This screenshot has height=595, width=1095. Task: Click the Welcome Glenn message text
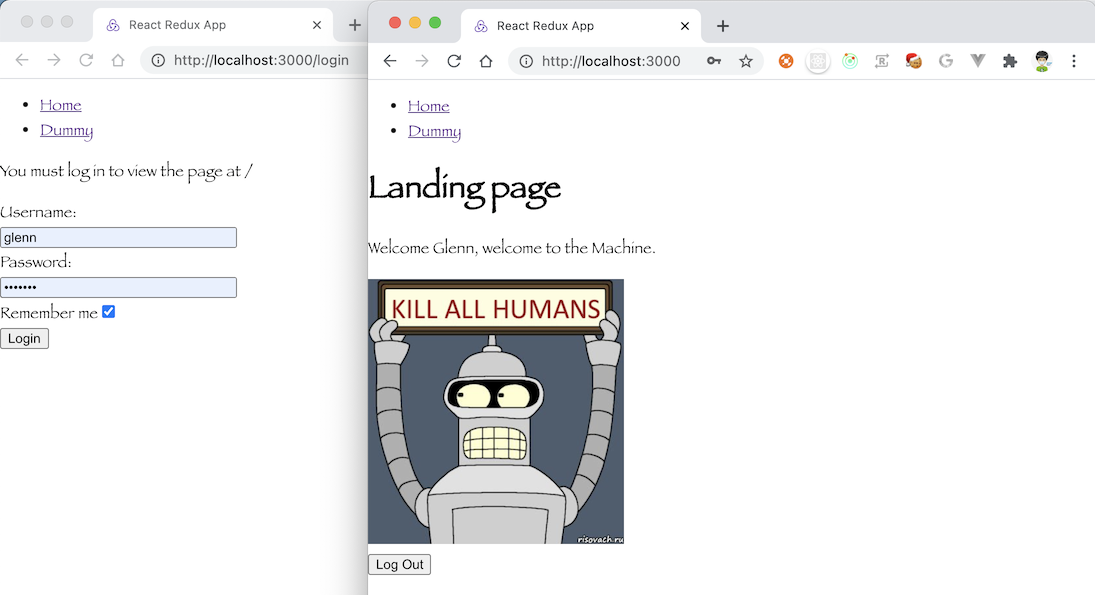(x=512, y=248)
